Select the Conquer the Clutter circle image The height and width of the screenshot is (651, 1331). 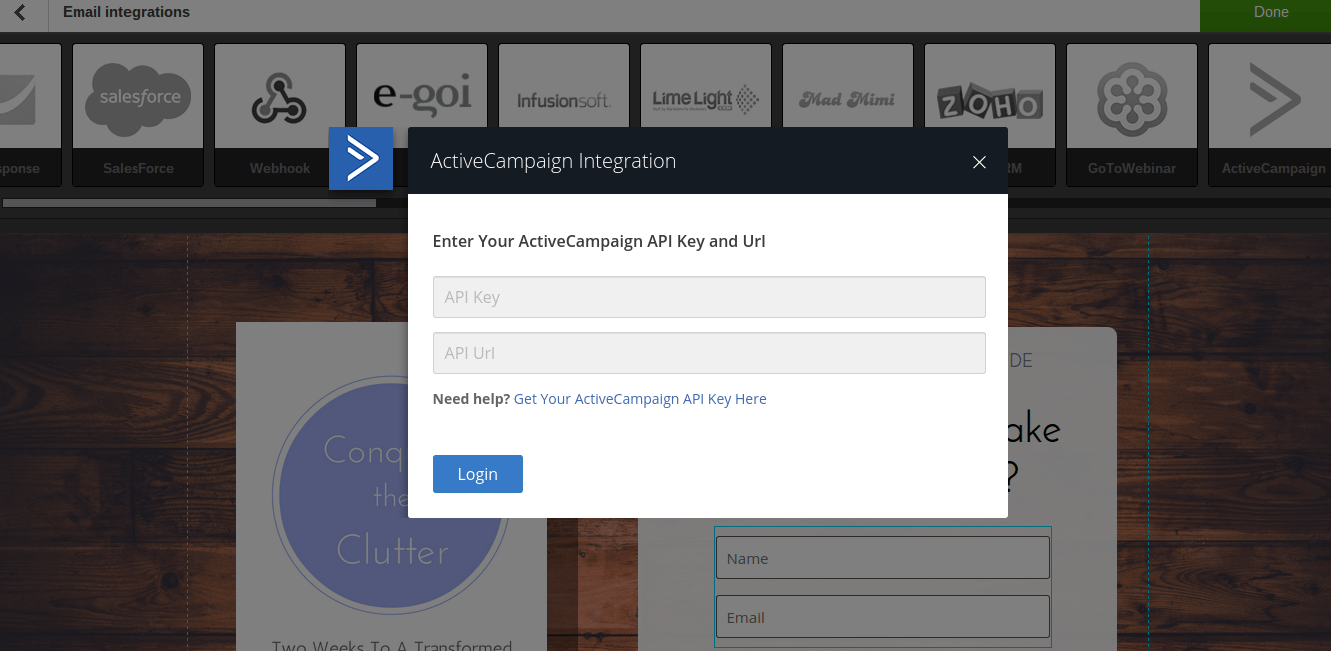391,495
